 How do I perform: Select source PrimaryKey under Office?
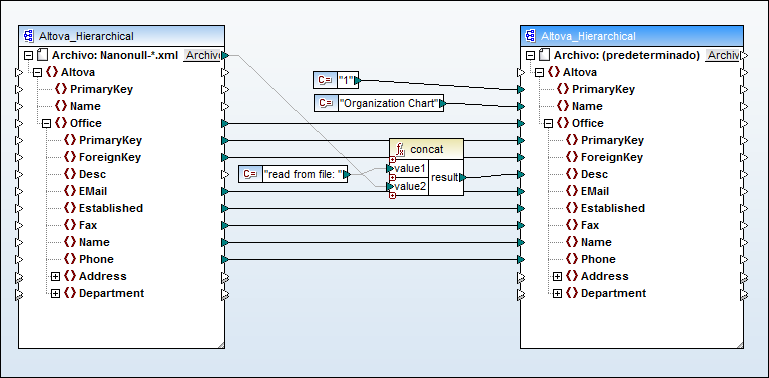[x=110, y=140]
